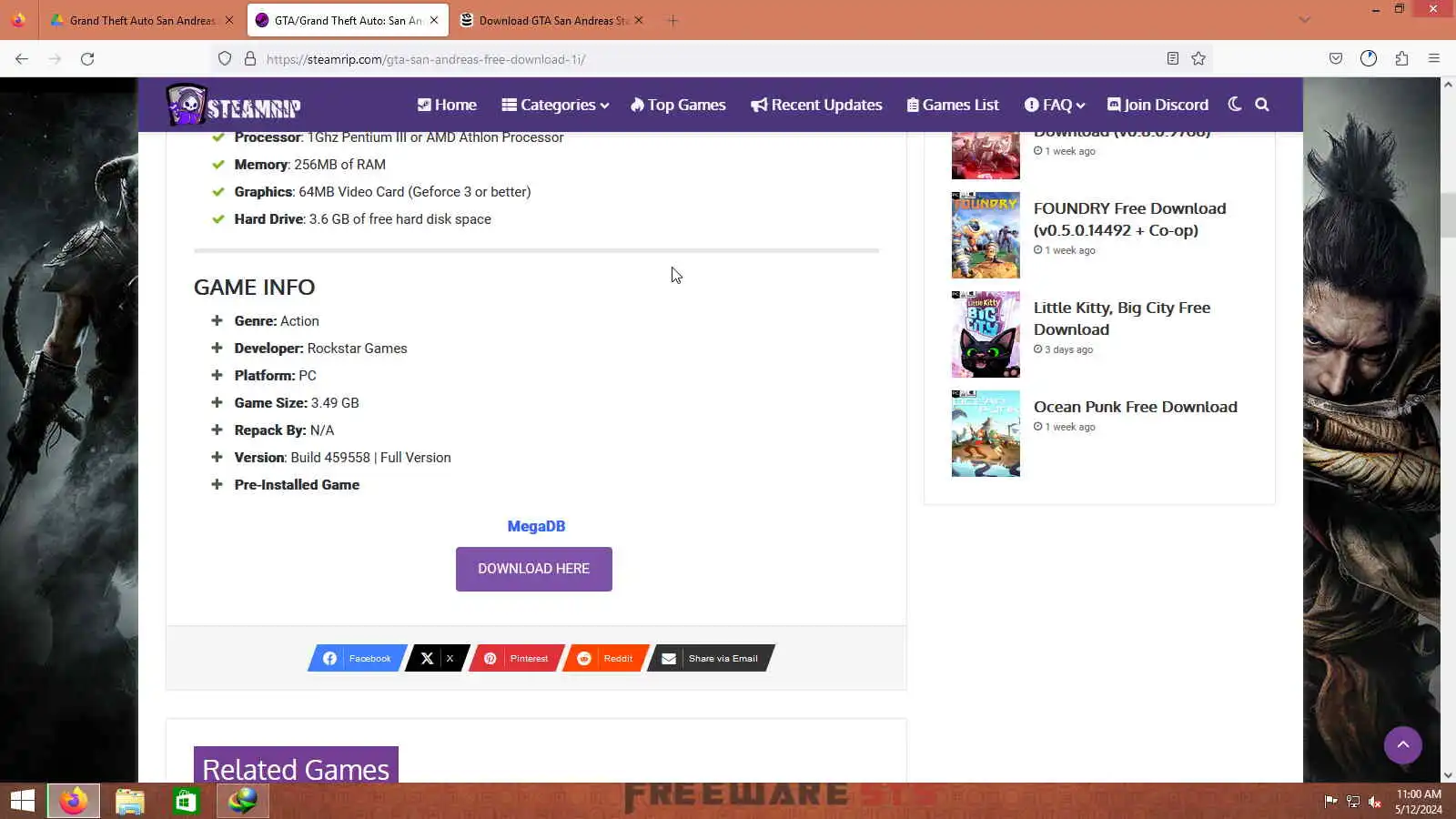This screenshot has width=1456, height=819.
Task: Open Games List page
Action: click(953, 105)
